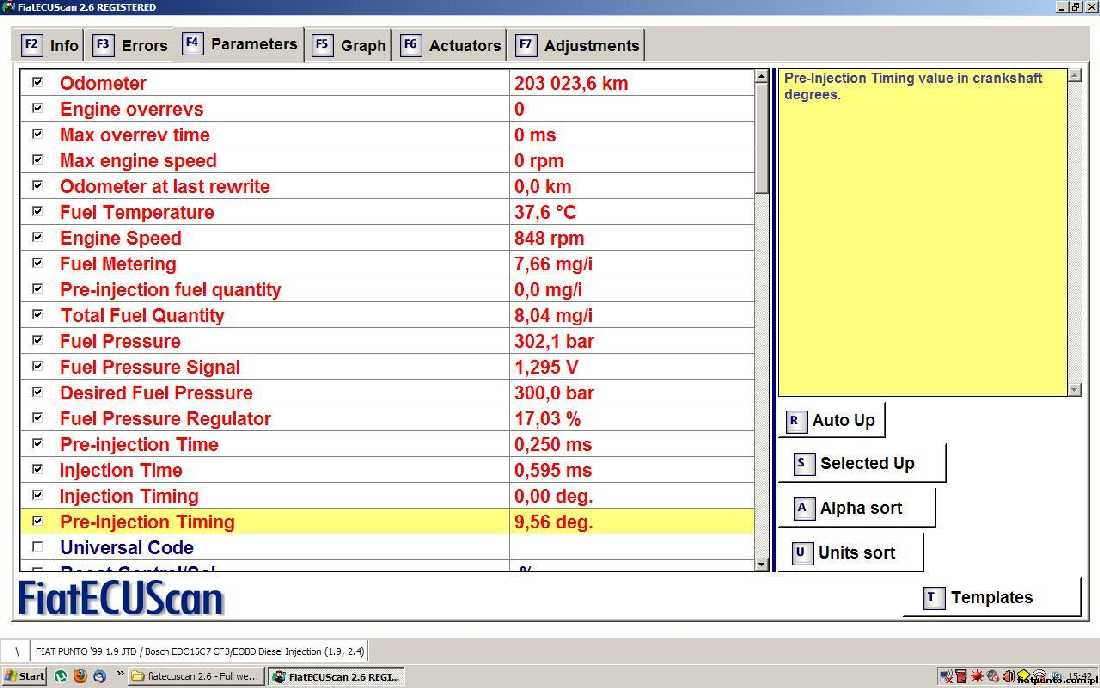Click the Selected Up button

click(x=861, y=463)
